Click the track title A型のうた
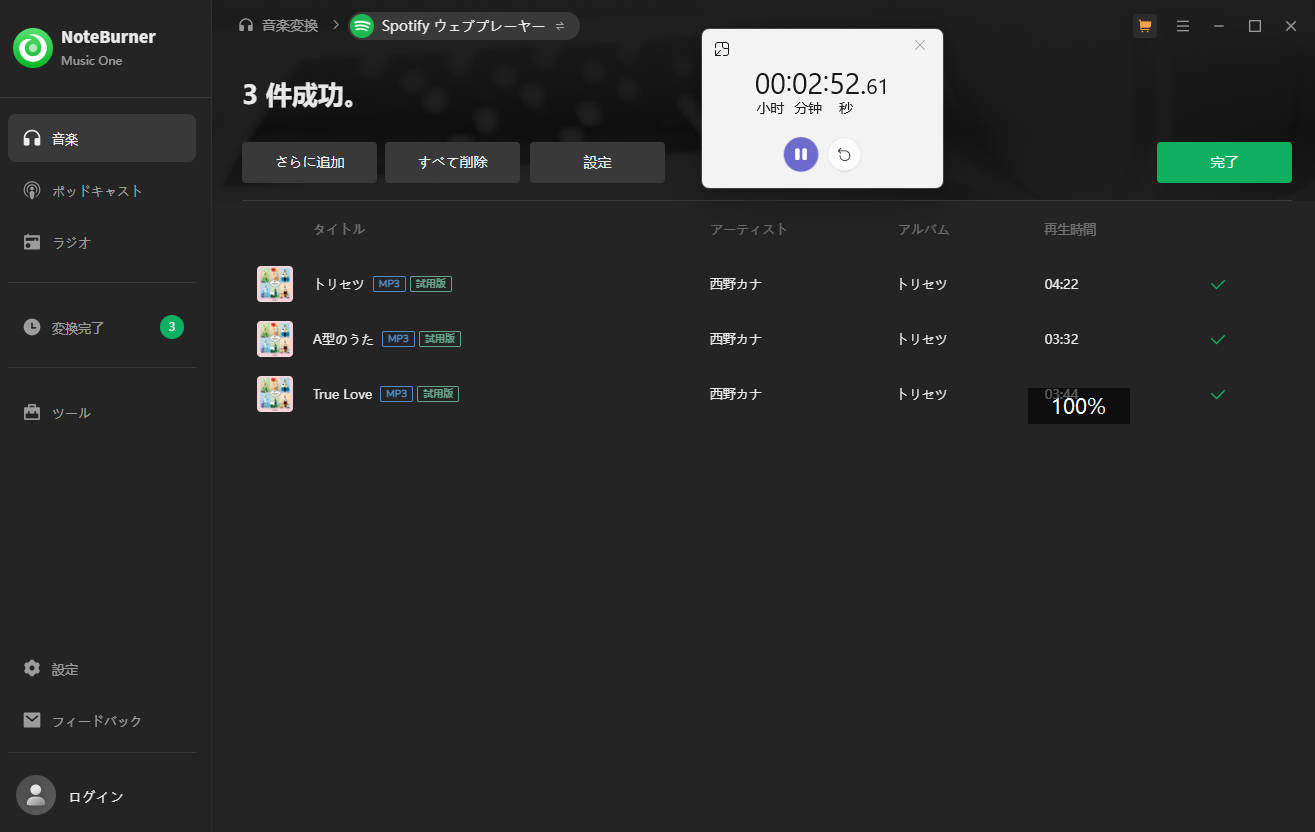The height and width of the screenshot is (832, 1315). tap(343, 339)
